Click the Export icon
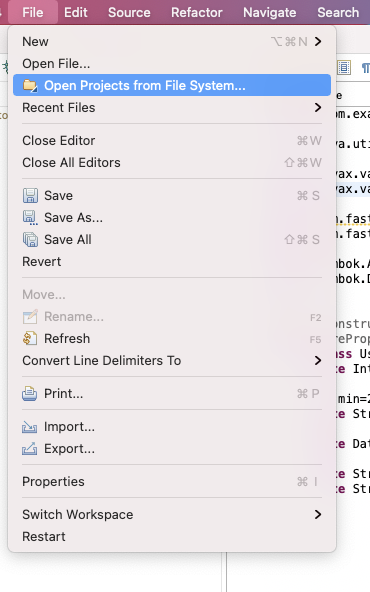The width and height of the screenshot is (370, 592). (x=29, y=449)
